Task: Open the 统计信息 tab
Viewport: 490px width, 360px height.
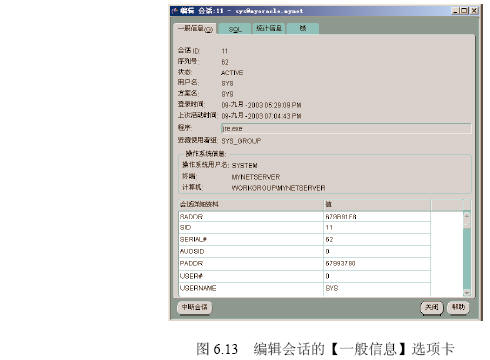Action: [269, 28]
